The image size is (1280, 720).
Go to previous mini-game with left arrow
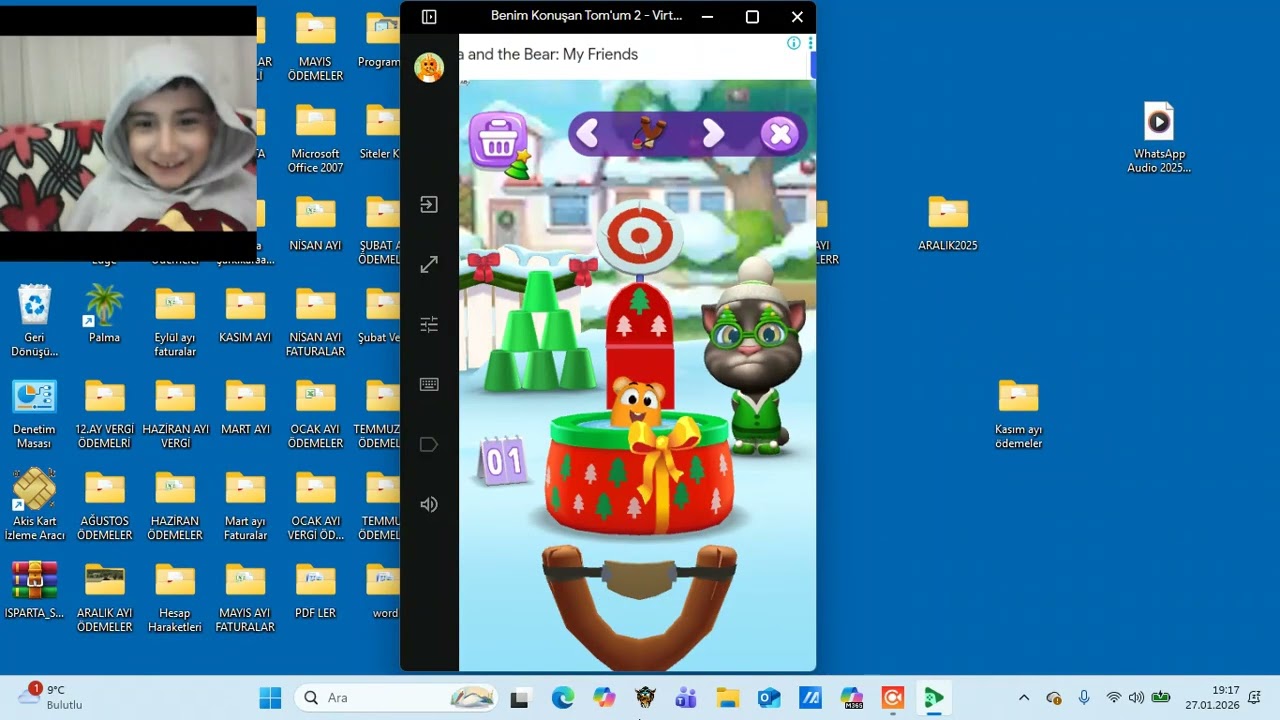point(588,133)
